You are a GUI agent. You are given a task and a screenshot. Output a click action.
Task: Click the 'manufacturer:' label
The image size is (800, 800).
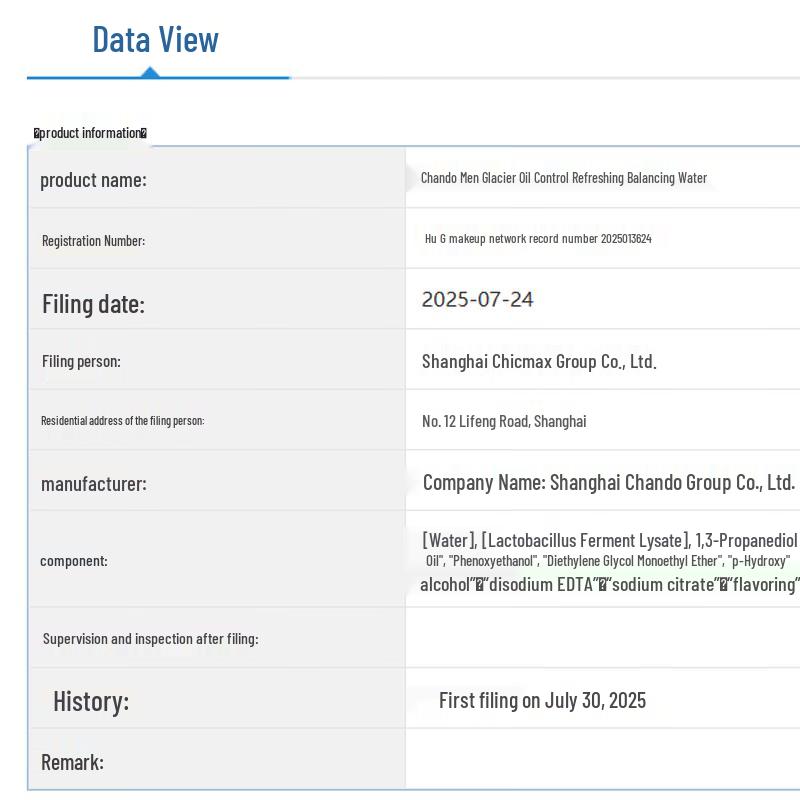(x=94, y=483)
